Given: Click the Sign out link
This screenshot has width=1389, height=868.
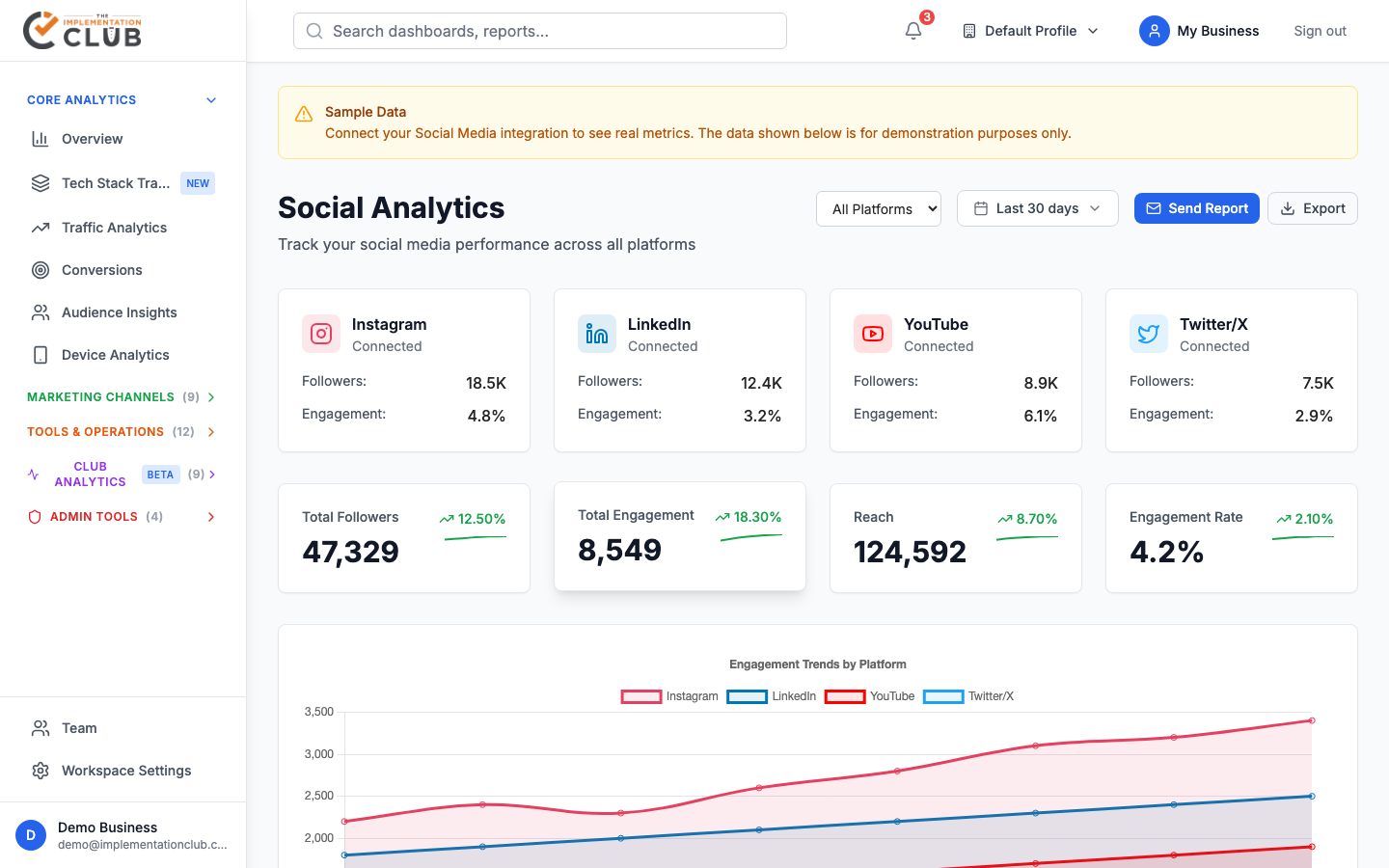Looking at the screenshot, I should pyautogui.click(x=1320, y=31).
